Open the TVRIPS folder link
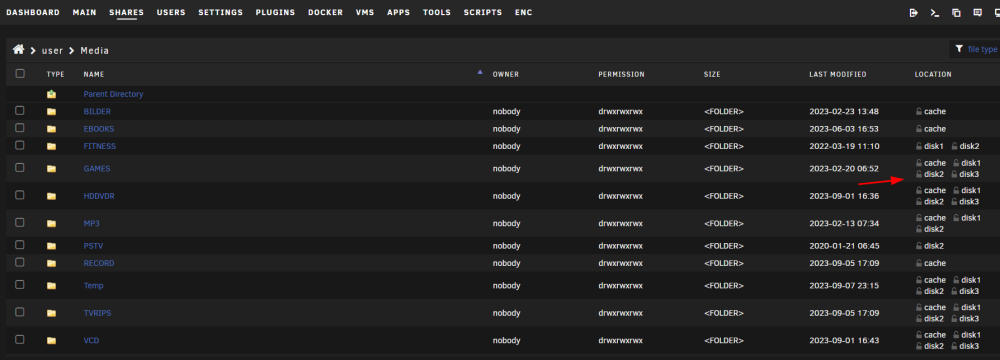Viewport: 1000px width, 360px height. click(x=98, y=313)
